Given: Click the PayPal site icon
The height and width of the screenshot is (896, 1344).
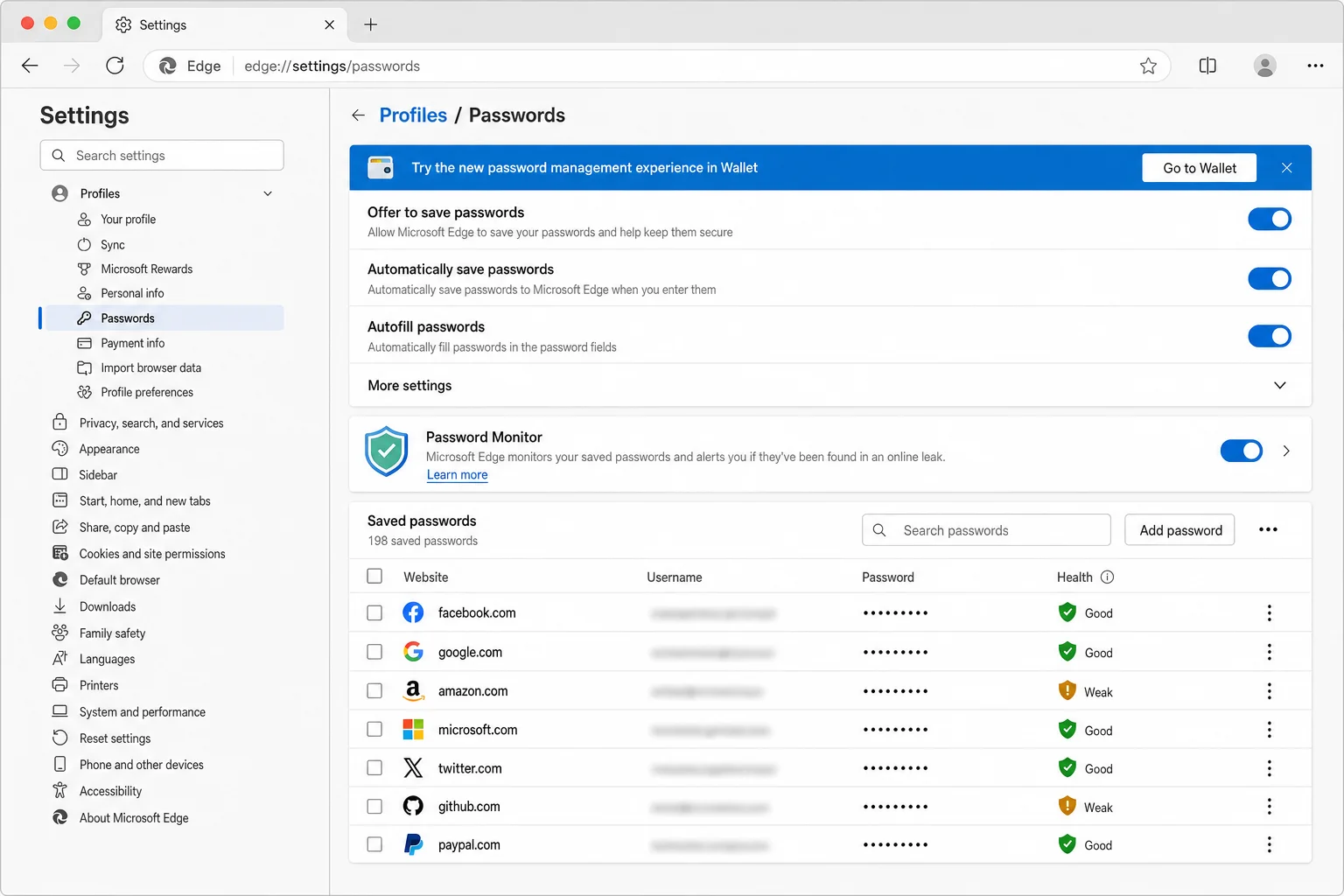Looking at the screenshot, I should pos(413,844).
